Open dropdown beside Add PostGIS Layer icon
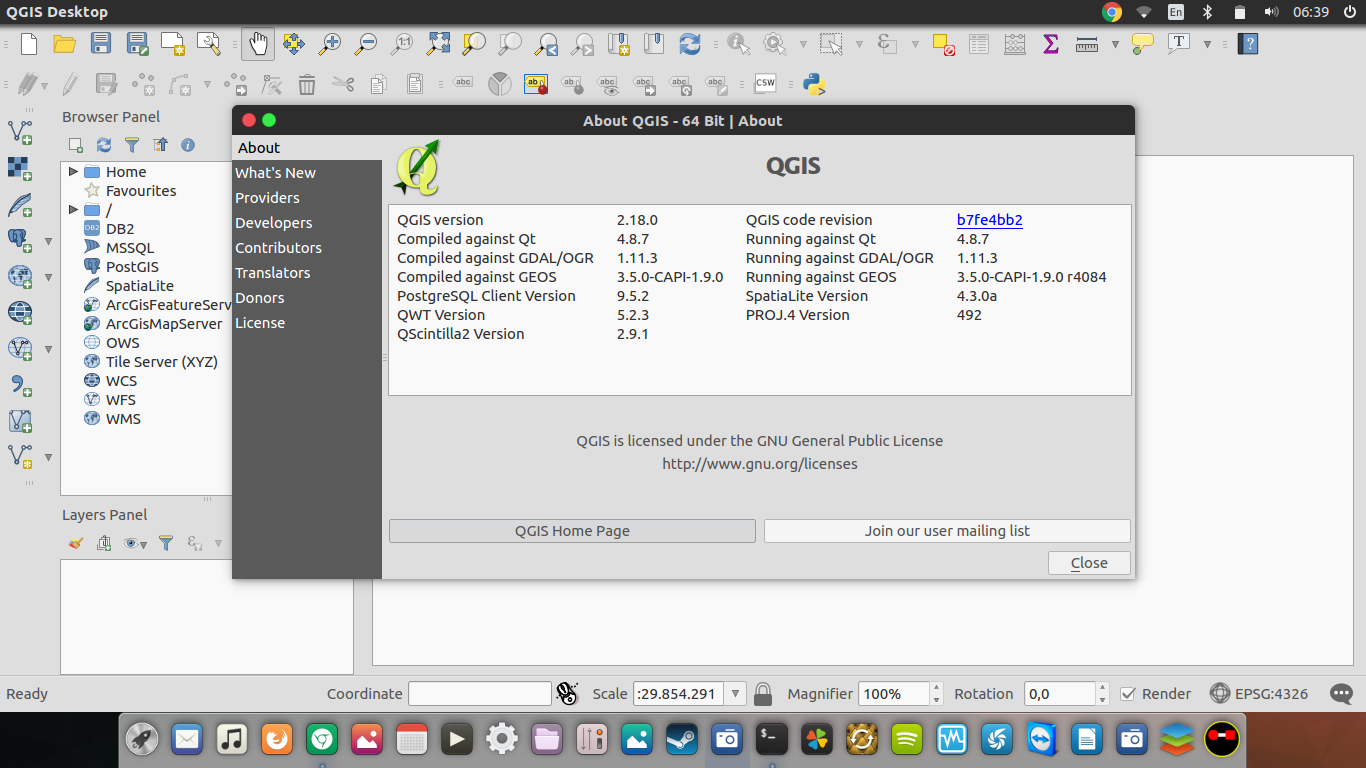 [48, 241]
